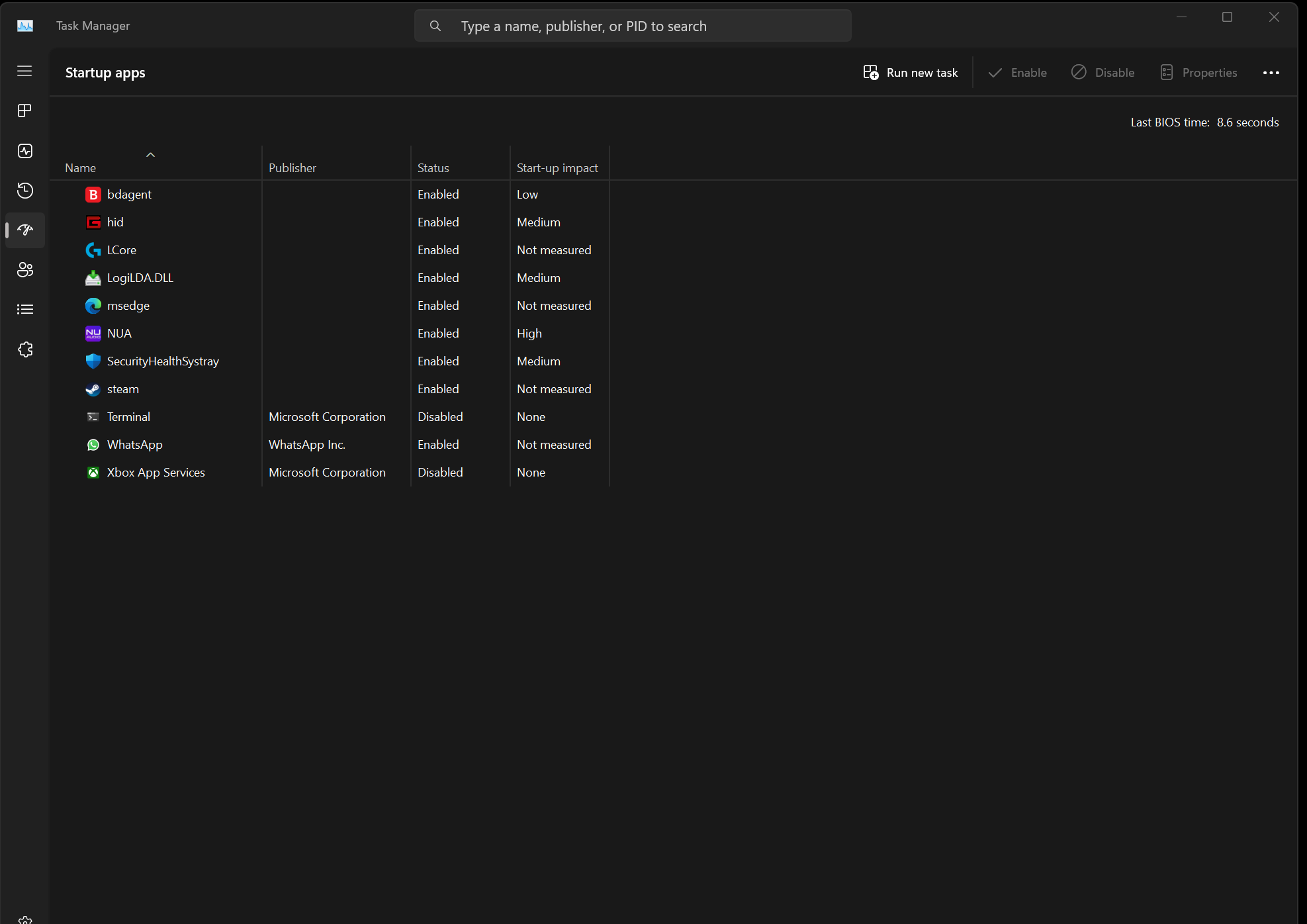This screenshot has height=924, width=1307.
Task: Open the three-dot more options menu
Action: (1271, 73)
